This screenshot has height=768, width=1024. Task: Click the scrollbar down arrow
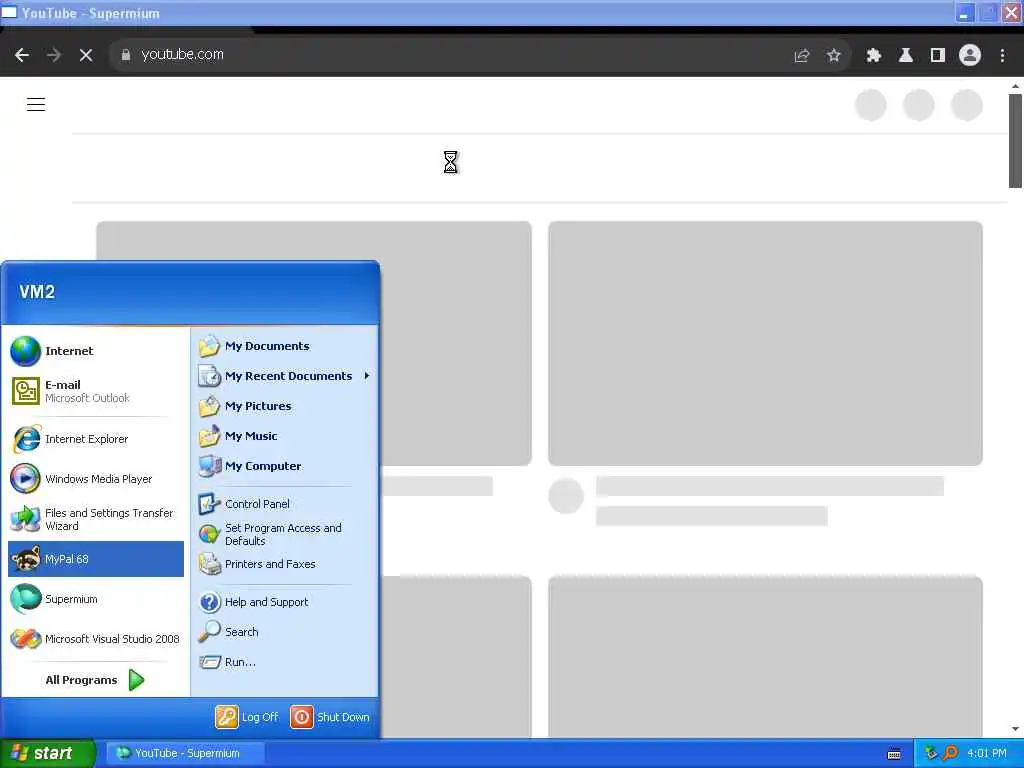[1015, 729]
